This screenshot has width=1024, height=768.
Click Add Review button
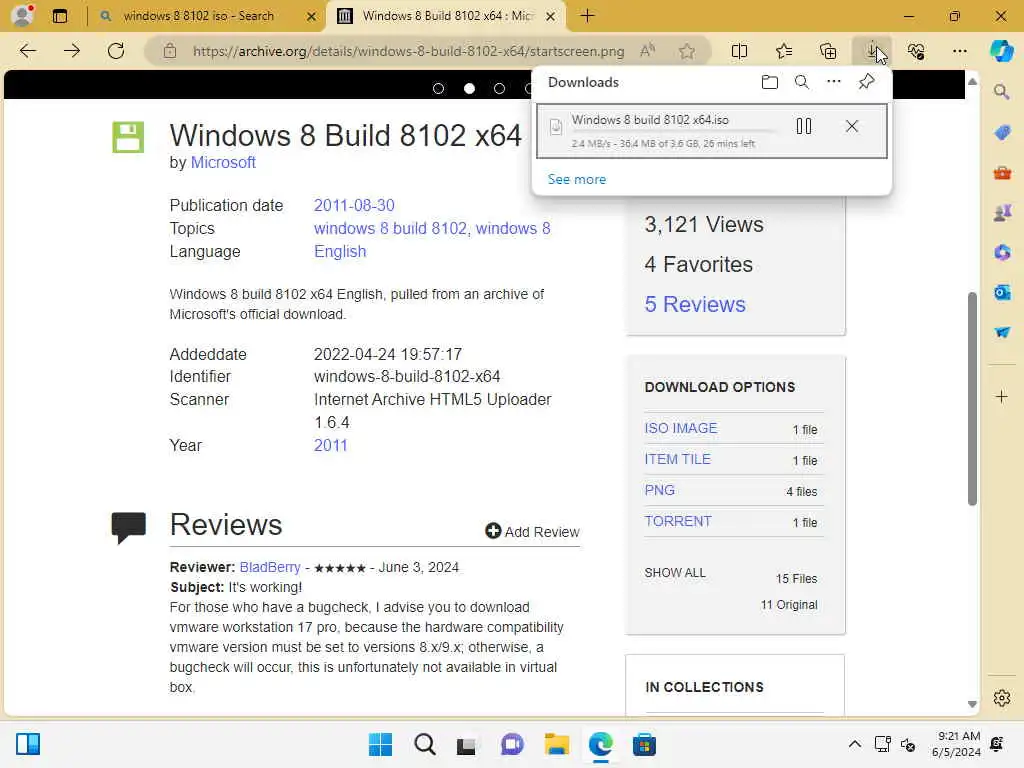click(x=532, y=532)
